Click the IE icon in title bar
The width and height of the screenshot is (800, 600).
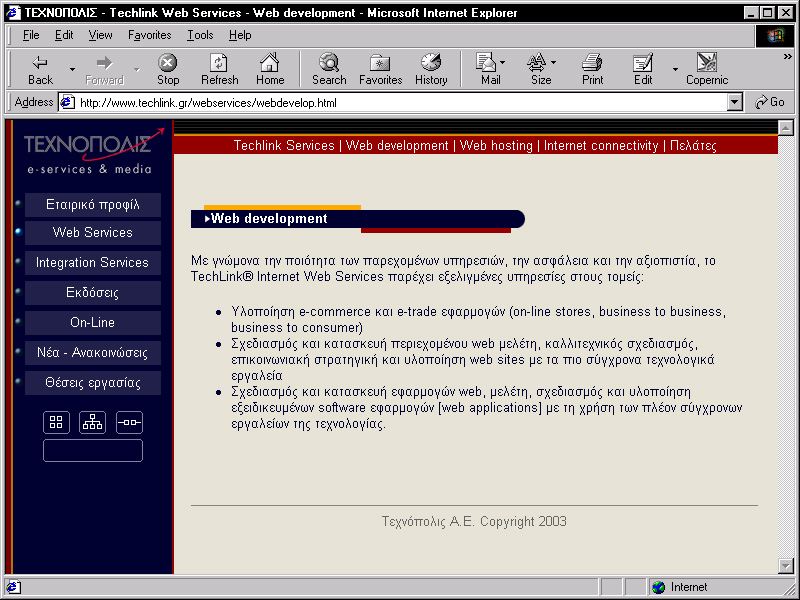tap(13, 12)
